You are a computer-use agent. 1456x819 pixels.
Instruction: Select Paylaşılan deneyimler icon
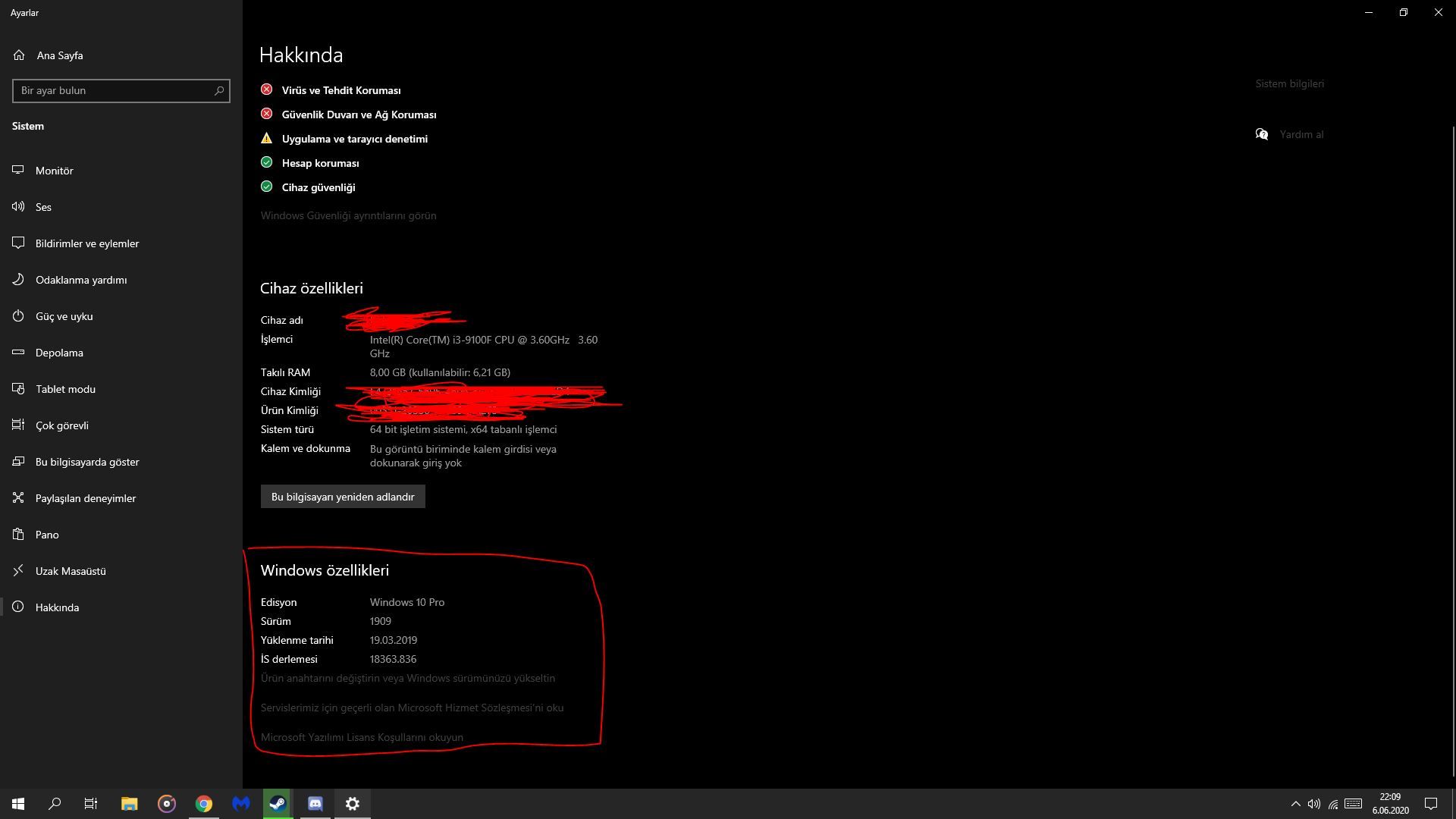pos(18,498)
